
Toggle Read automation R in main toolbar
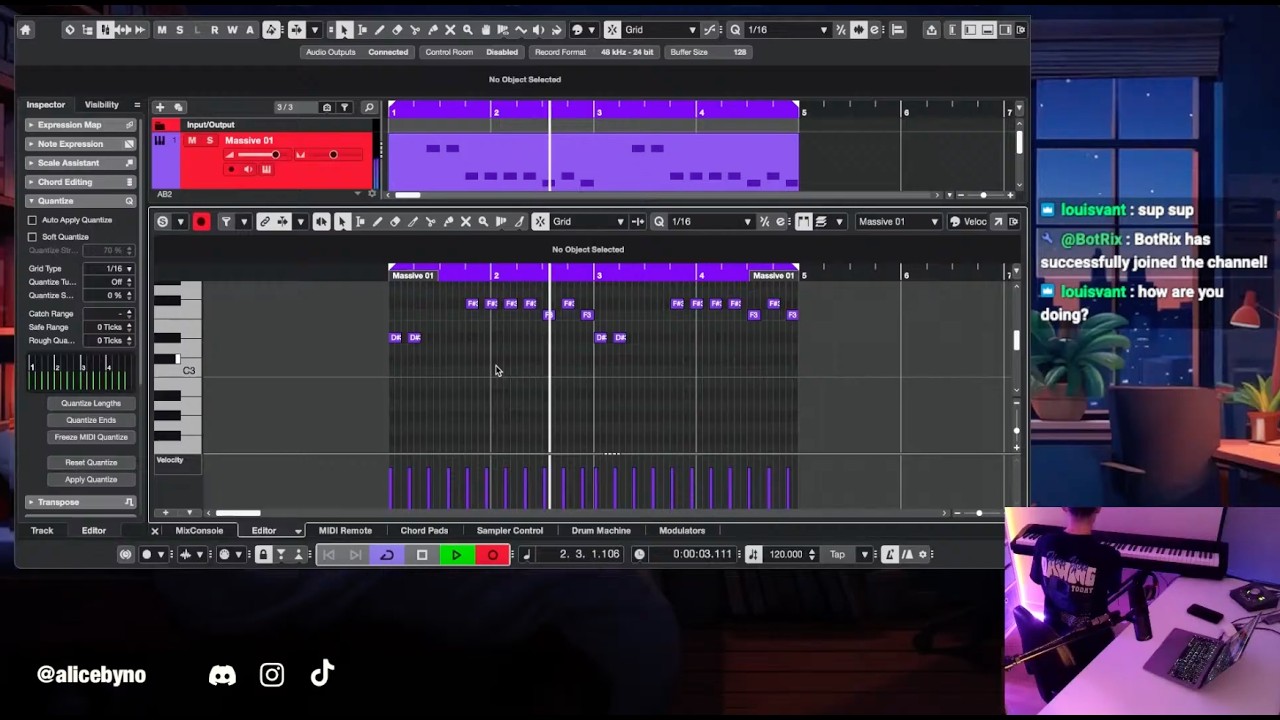point(214,30)
